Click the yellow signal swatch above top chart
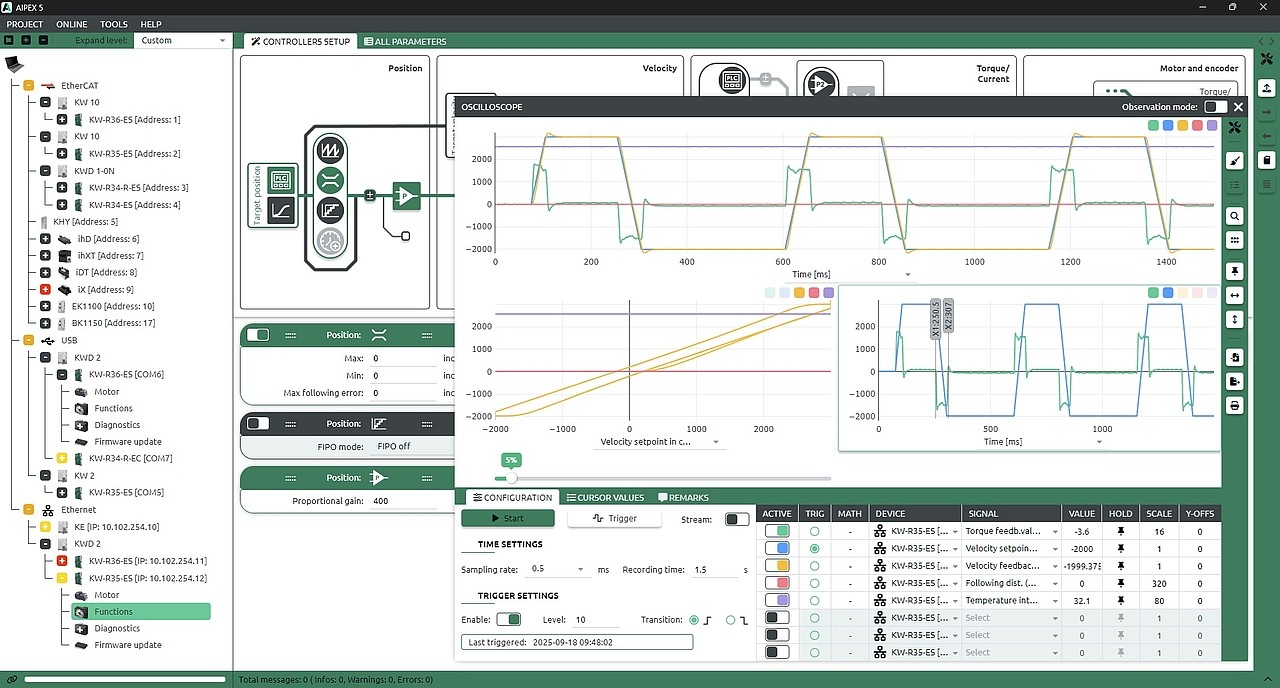The image size is (1280, 688). point(1182,126)
